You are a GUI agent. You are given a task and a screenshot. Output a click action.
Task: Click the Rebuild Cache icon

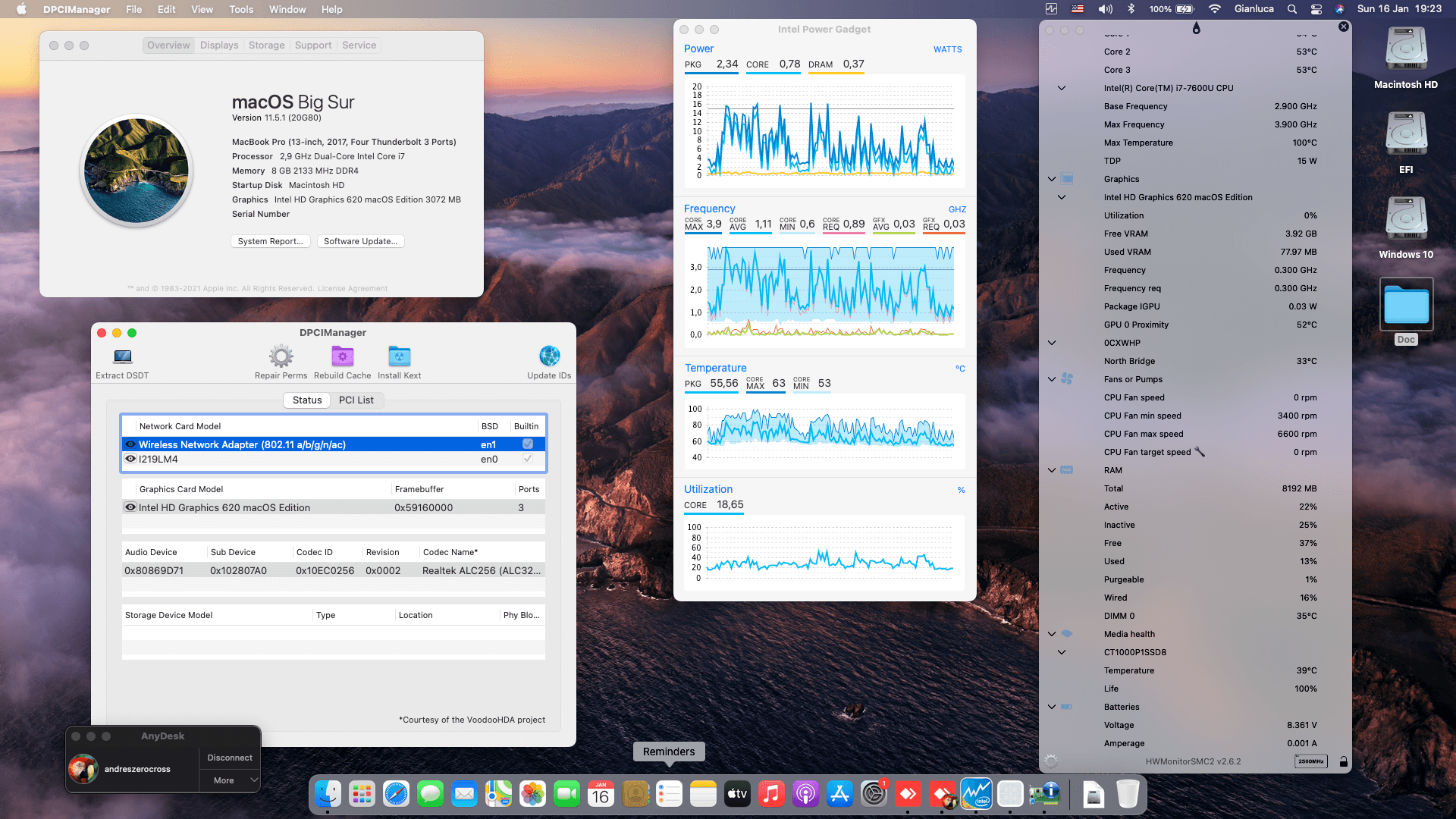click(x=342, y=356)
